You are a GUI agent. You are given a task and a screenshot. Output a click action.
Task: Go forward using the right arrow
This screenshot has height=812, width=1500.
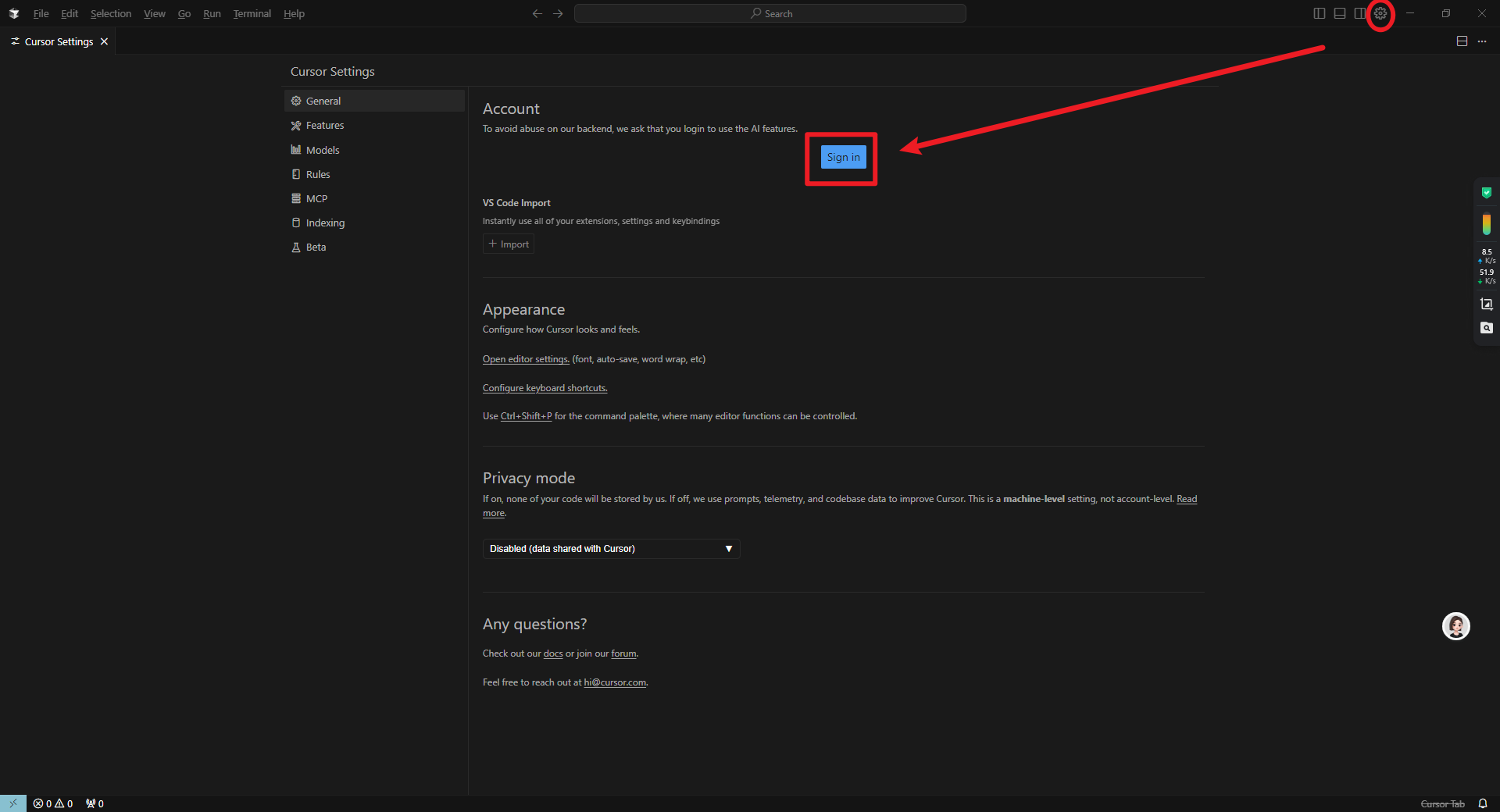tap(558, 13)
